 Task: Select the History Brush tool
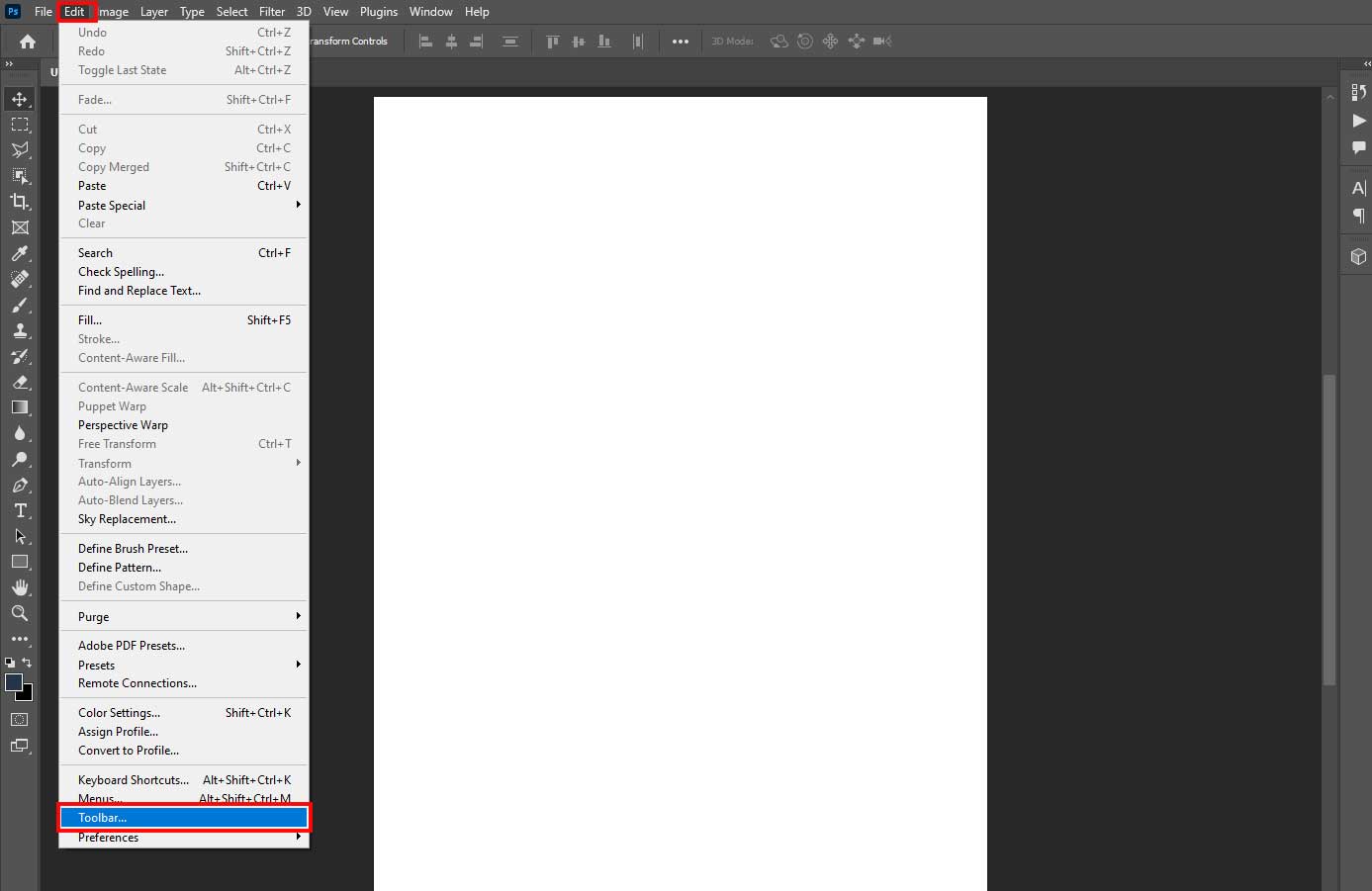click(19, 356)
